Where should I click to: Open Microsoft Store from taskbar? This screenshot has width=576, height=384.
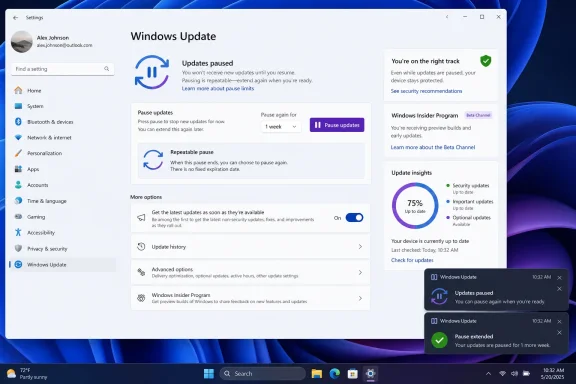[353, 374]
